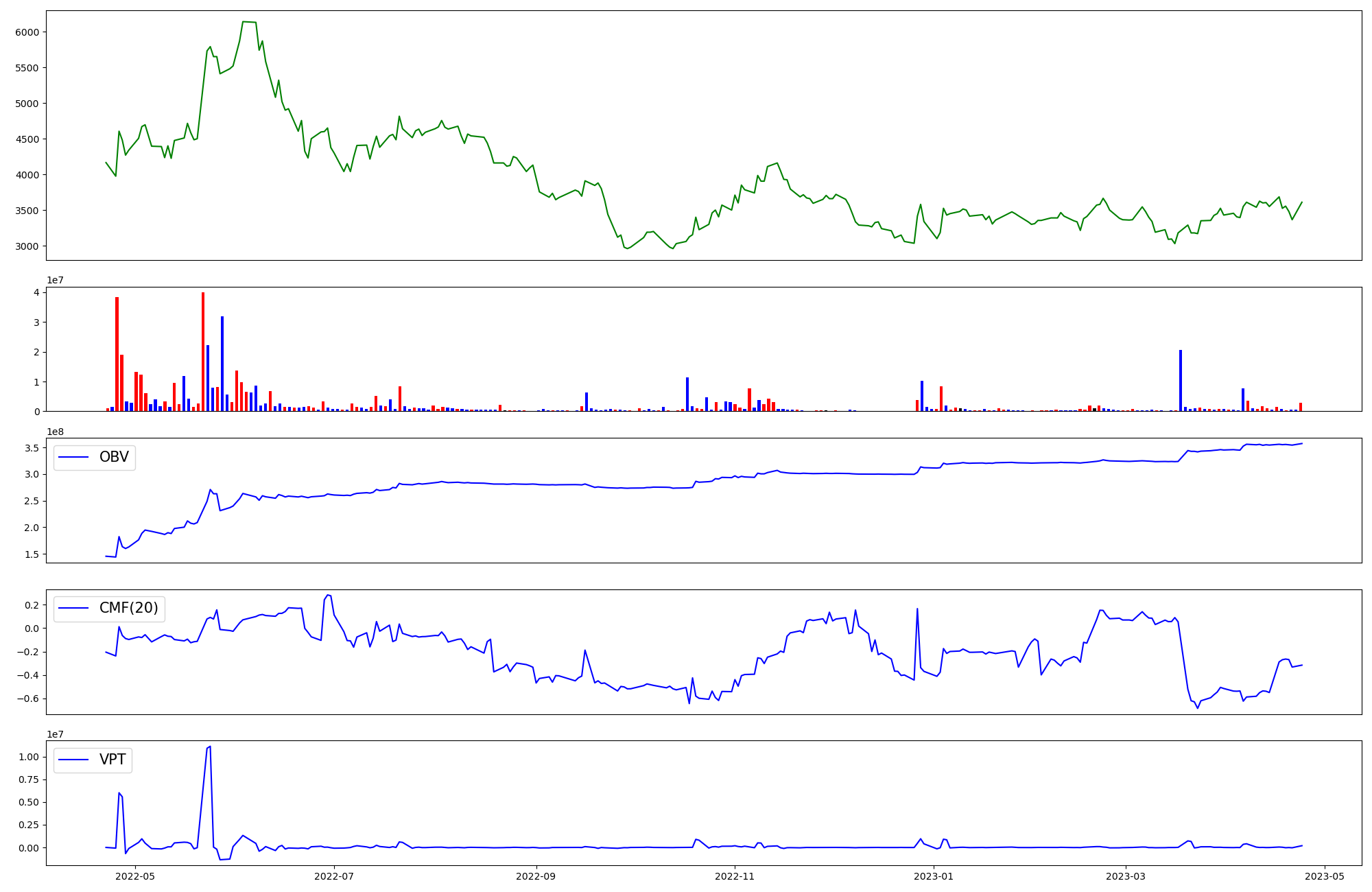
Task: Click the highest VPT spike peak
Action: (x=210, y=747)
